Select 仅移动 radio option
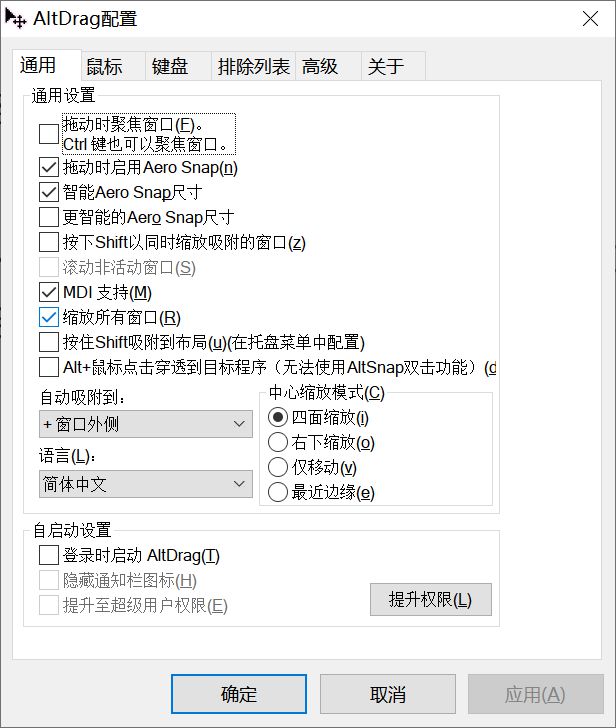Screen dimensions: 616x728 pos(278,467)
